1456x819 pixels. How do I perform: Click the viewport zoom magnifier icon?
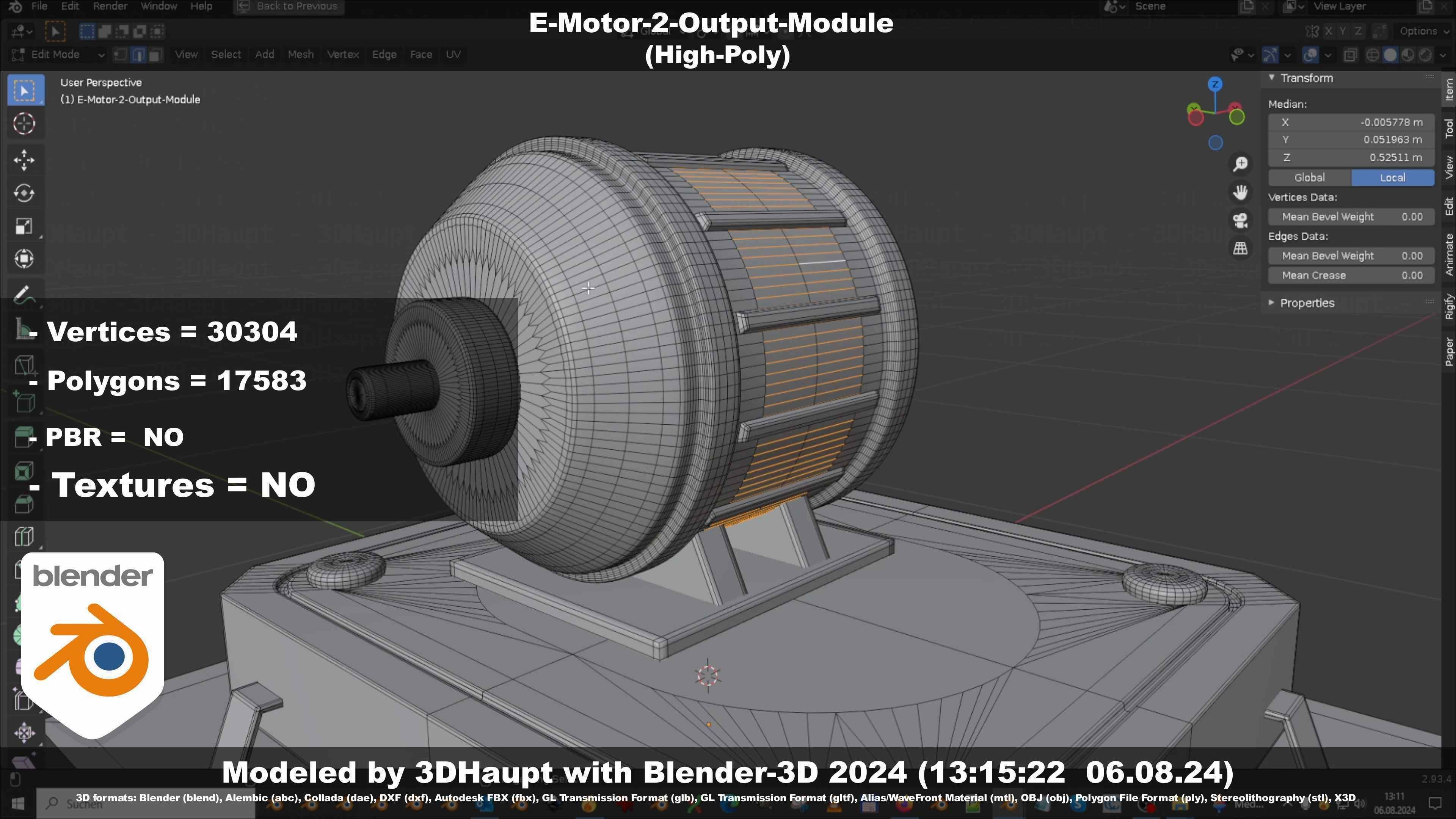[x=1240, y=164]
